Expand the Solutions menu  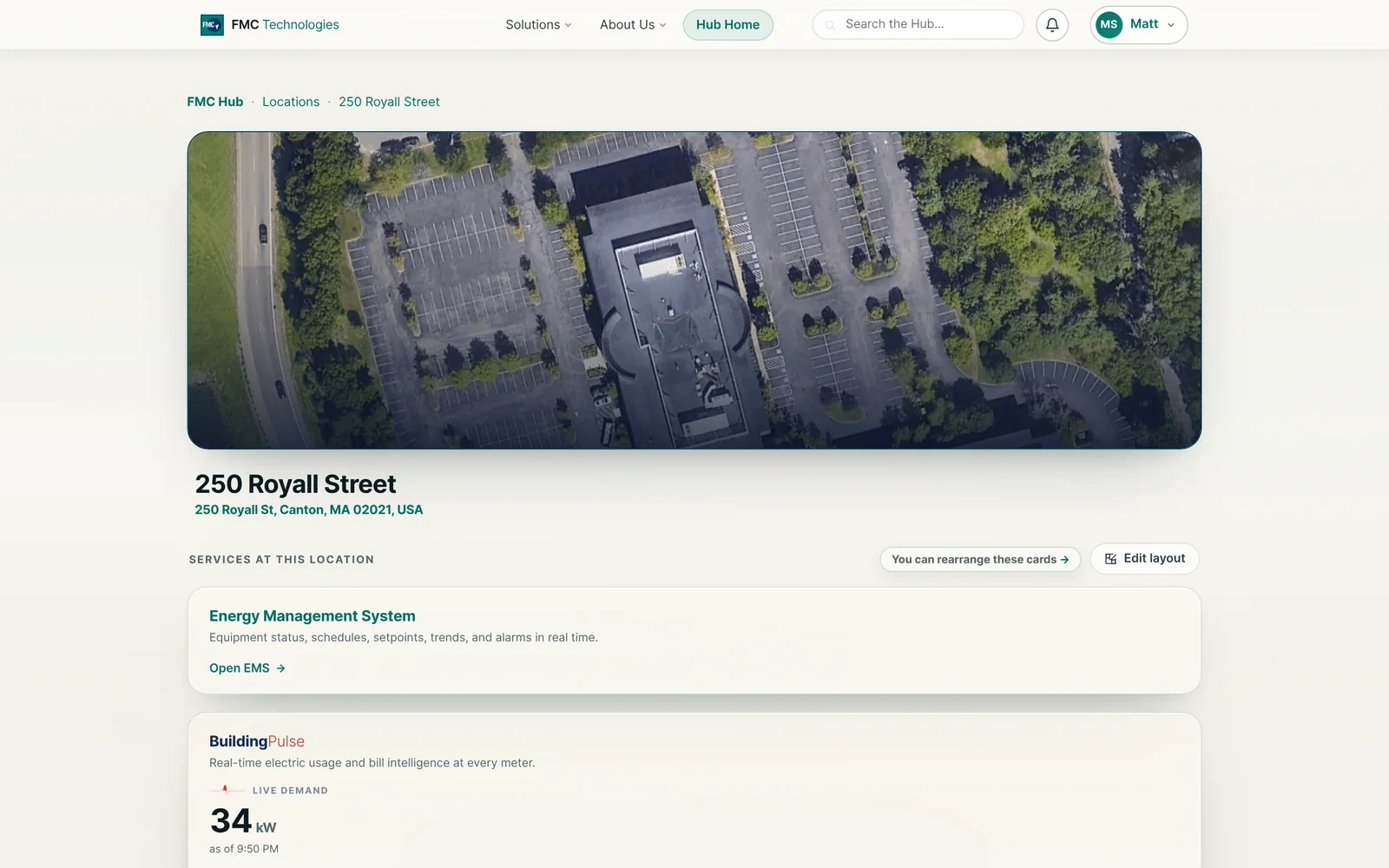tap(538, 24)
